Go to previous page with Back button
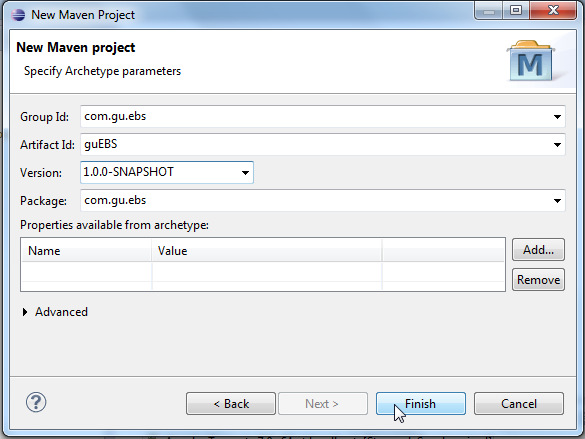 point(231,404)
